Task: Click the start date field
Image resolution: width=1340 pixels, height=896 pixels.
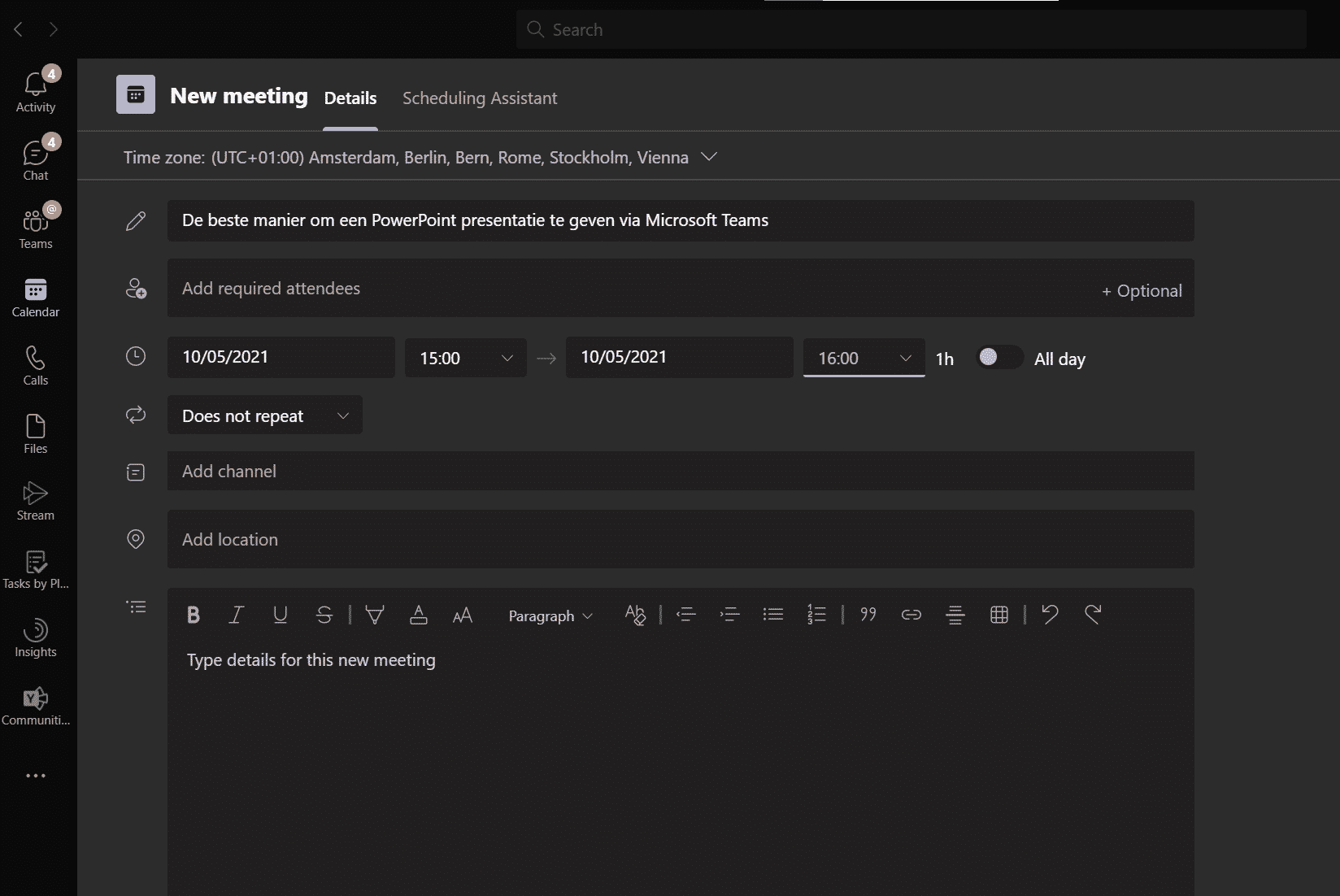Action: click(281, 357)
